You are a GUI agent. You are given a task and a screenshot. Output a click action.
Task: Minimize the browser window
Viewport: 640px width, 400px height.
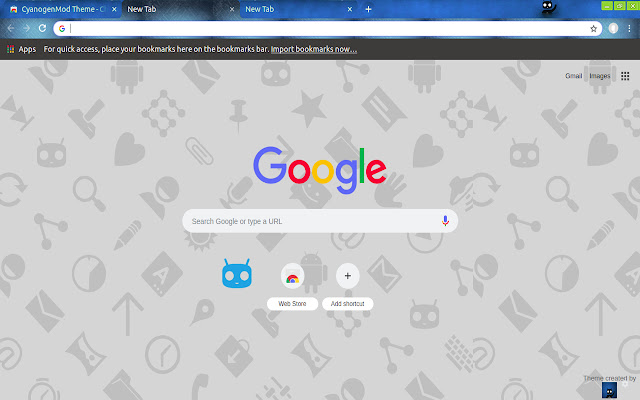(607, 6)
